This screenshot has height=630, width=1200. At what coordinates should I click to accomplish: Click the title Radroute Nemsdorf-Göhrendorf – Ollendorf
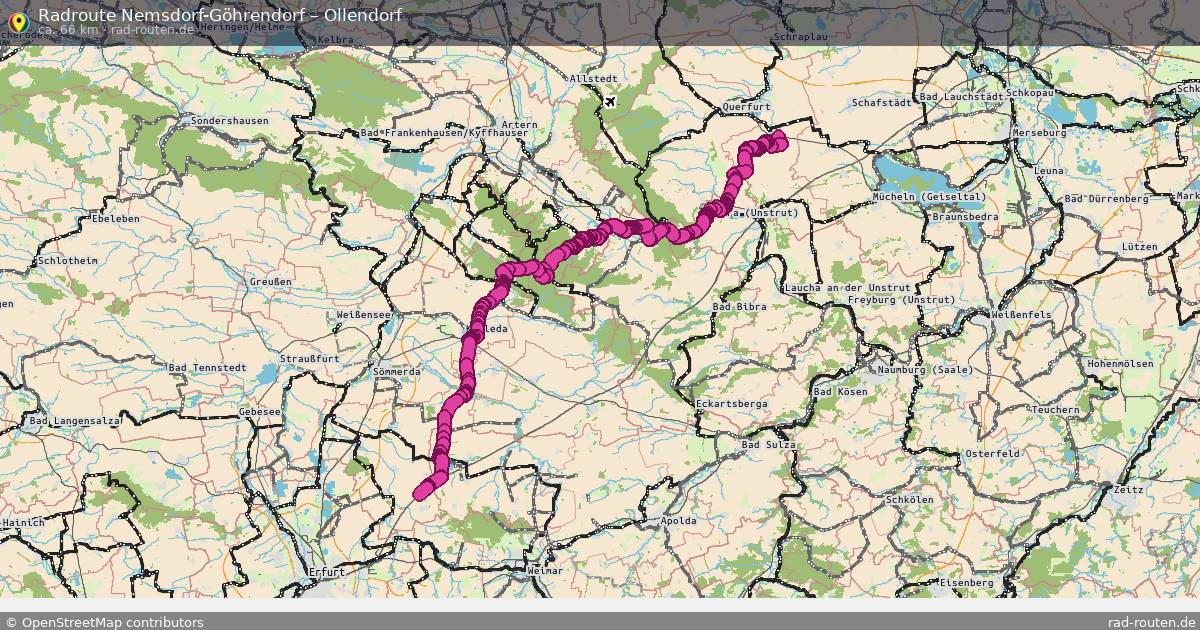coord(220,15)
